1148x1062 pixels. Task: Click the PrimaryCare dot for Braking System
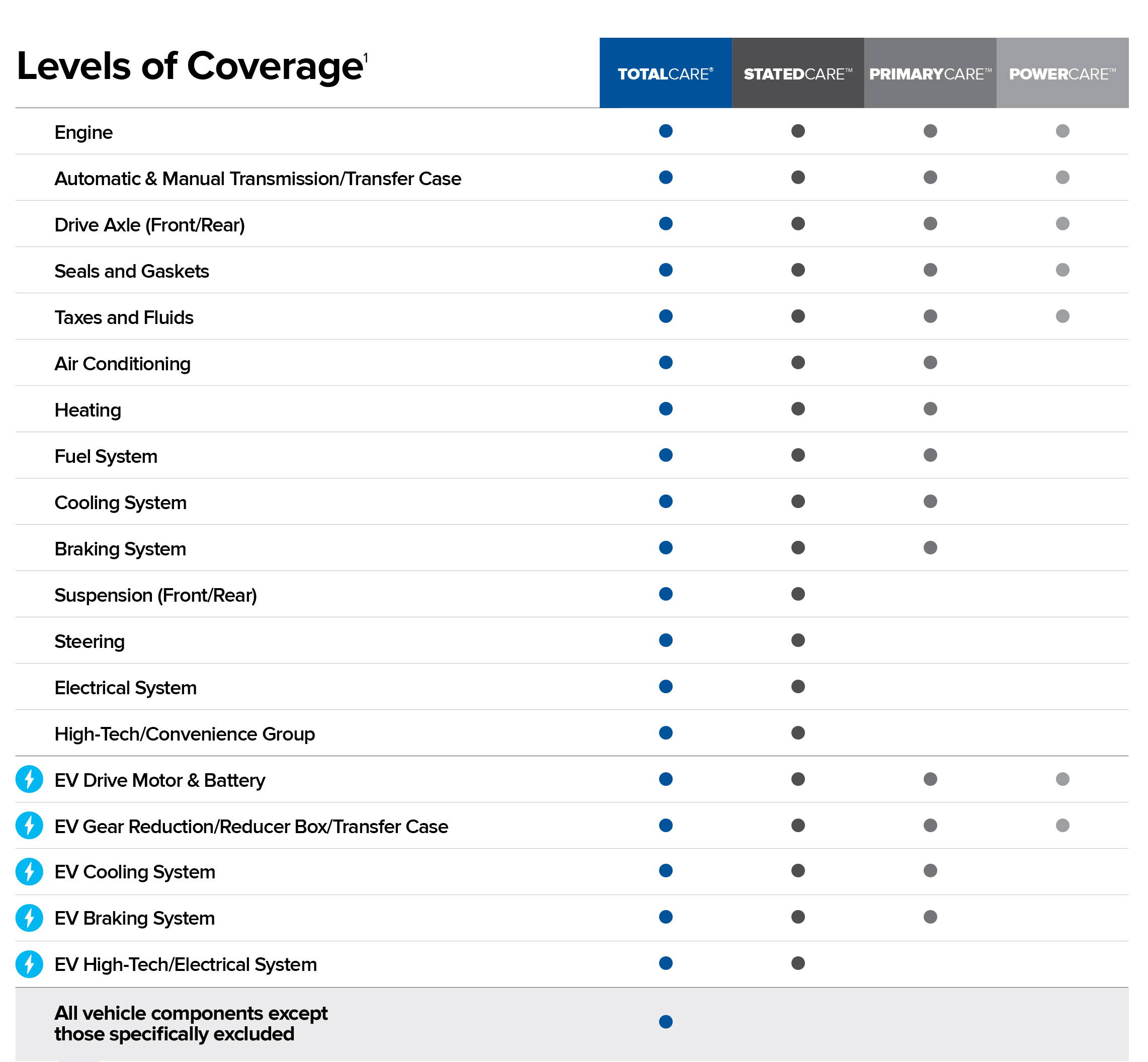click(930, 548)
